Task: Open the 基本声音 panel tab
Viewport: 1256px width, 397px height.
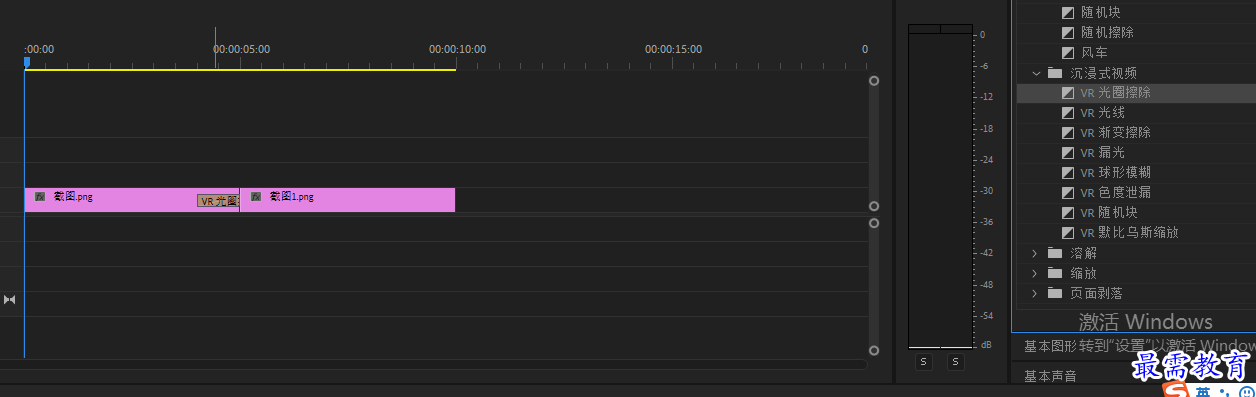Action: (x=1051, y=376)
